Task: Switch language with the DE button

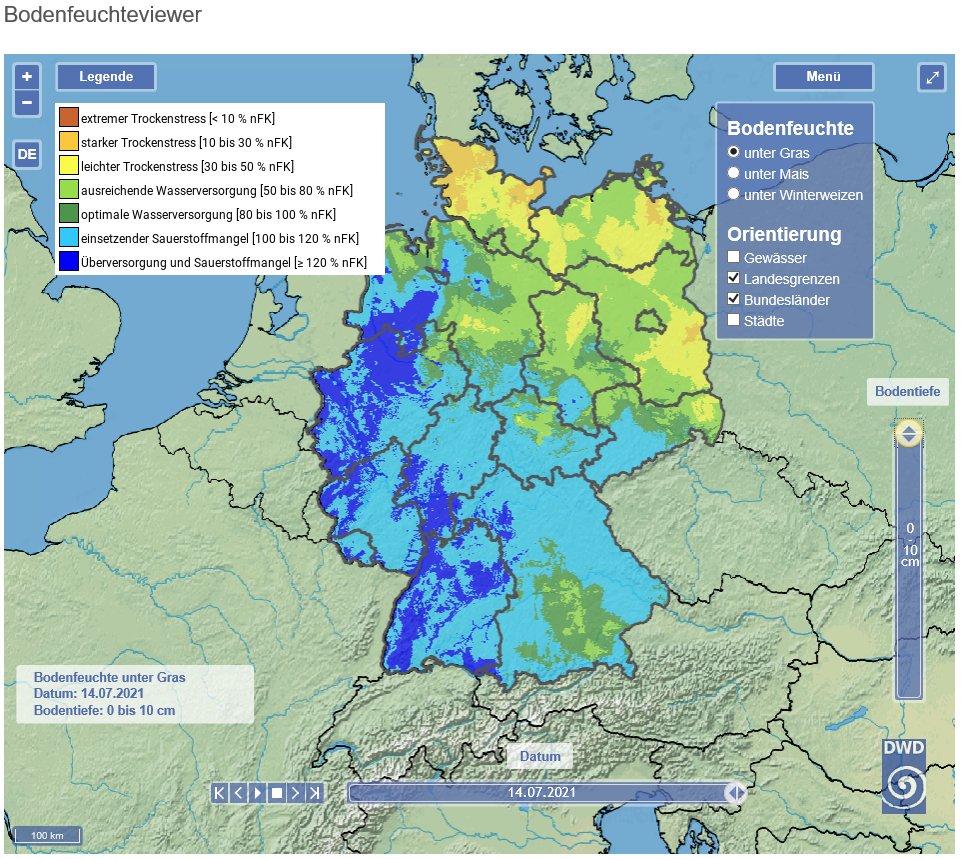Action: (26, 154)
